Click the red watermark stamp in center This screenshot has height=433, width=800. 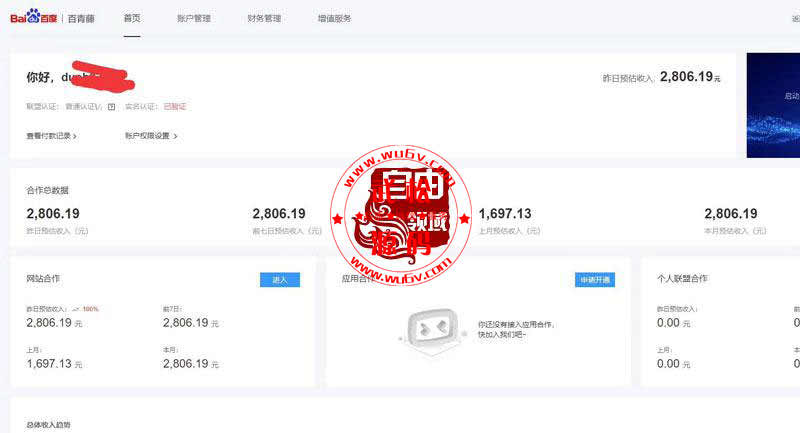click(400, 215)
